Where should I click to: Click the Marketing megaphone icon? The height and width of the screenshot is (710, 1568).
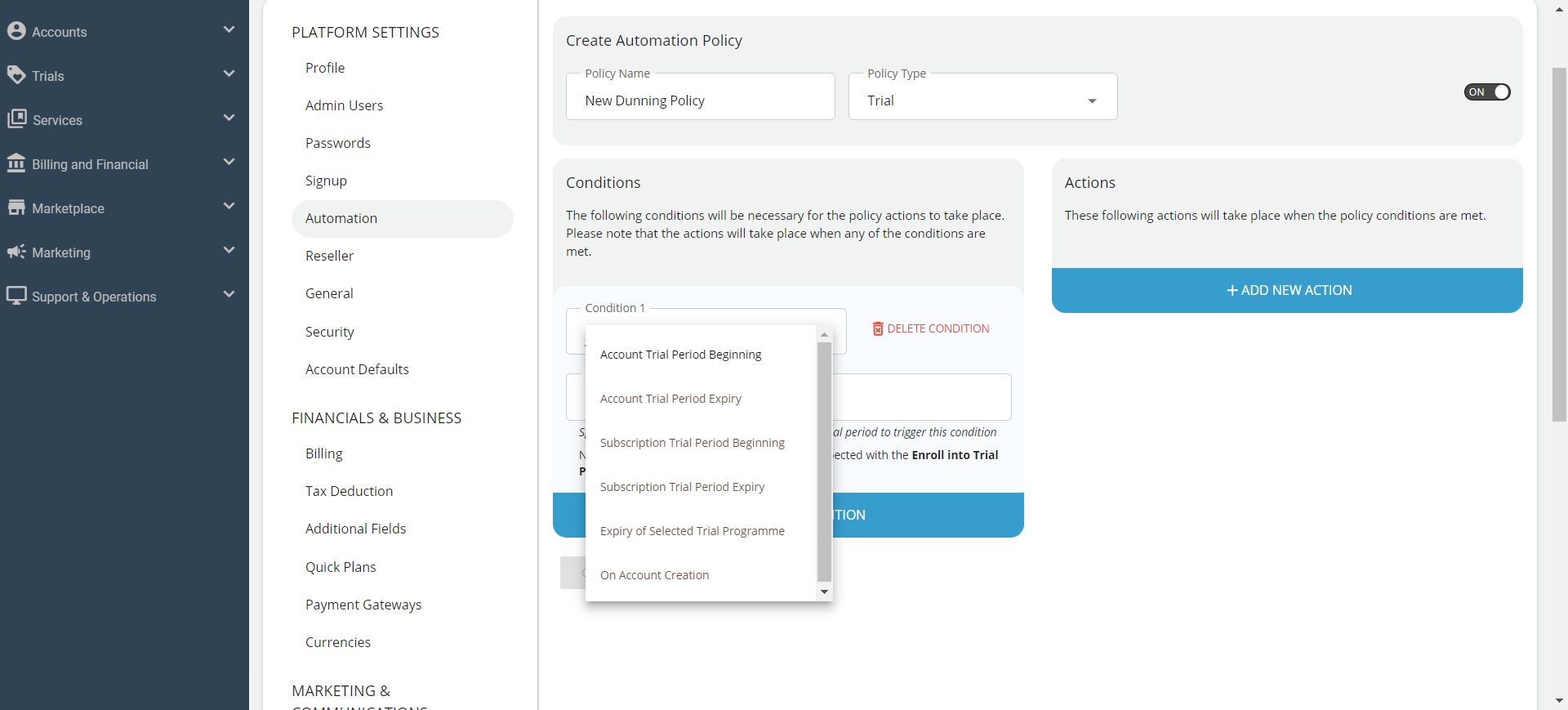click(16, 252)
